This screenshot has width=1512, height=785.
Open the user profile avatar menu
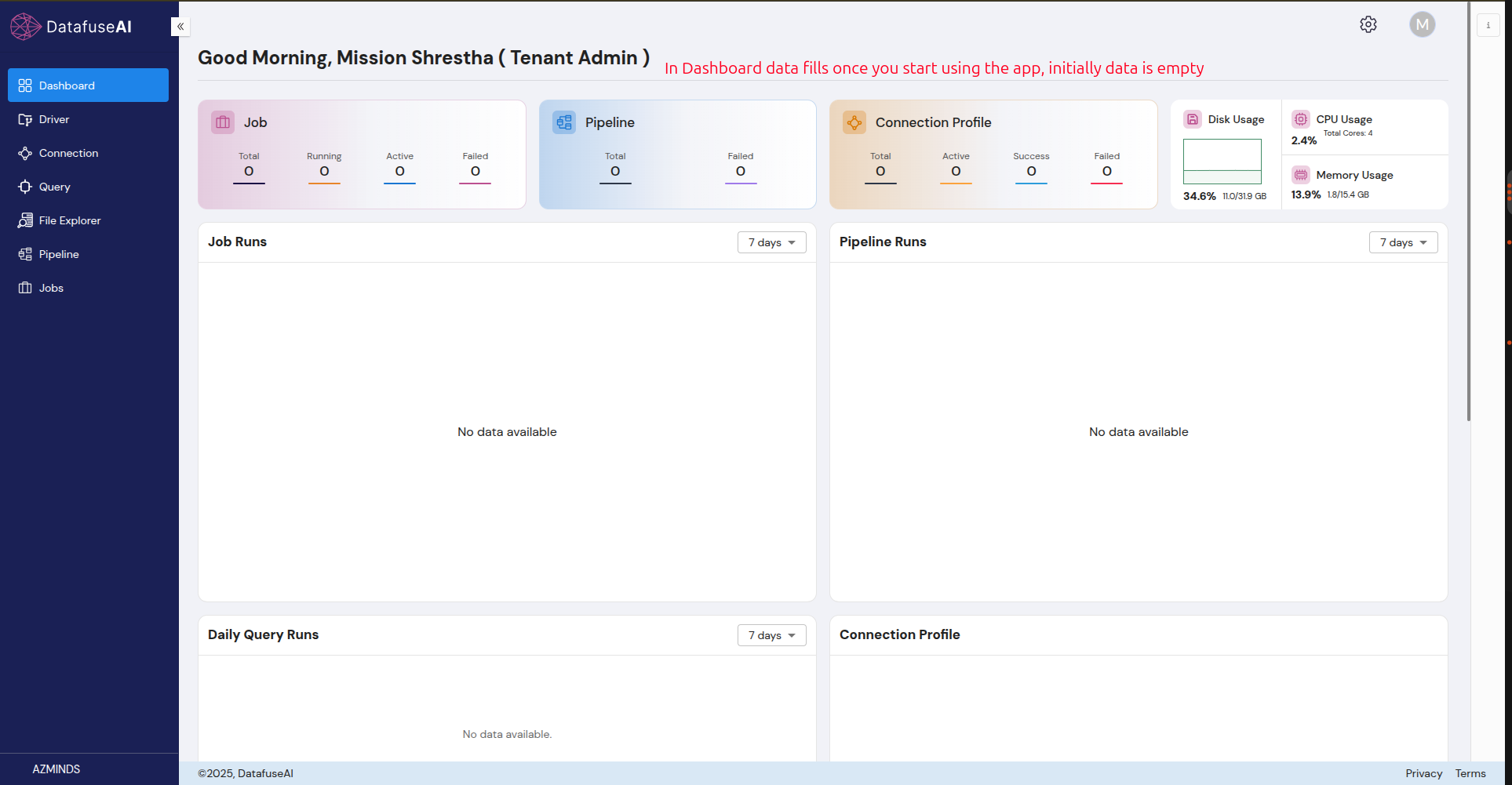(x=1423, y=24)
